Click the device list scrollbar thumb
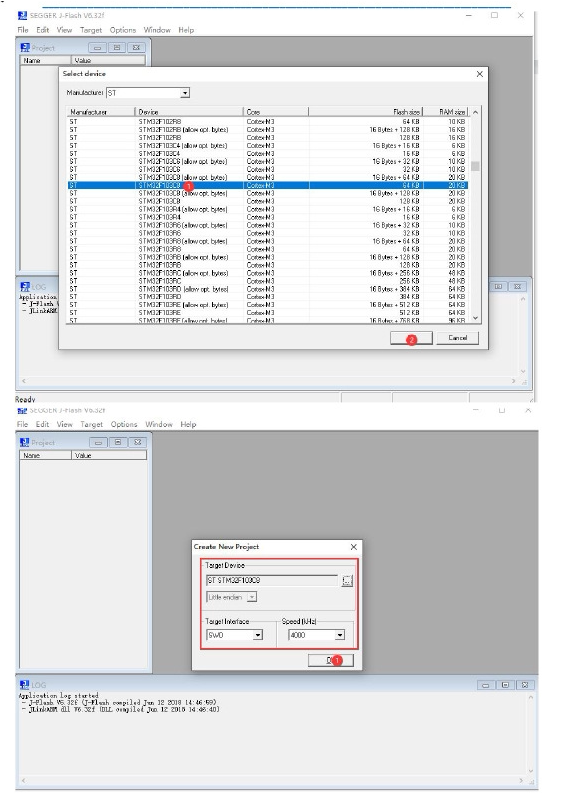The height and width of the screenshot is (797, 563). (x=475, y=166)
